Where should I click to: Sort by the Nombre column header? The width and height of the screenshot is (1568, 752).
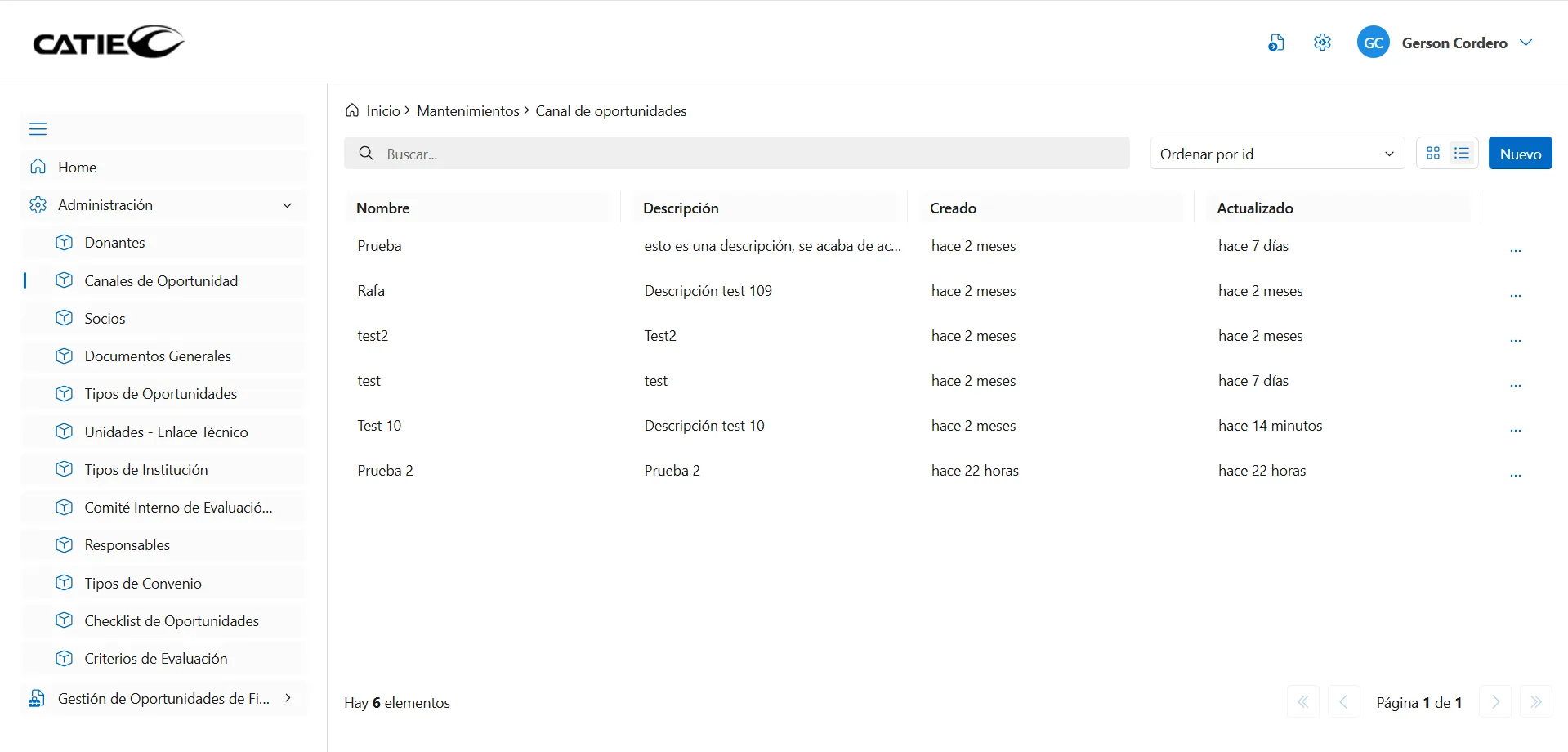[x=383, y=208]
